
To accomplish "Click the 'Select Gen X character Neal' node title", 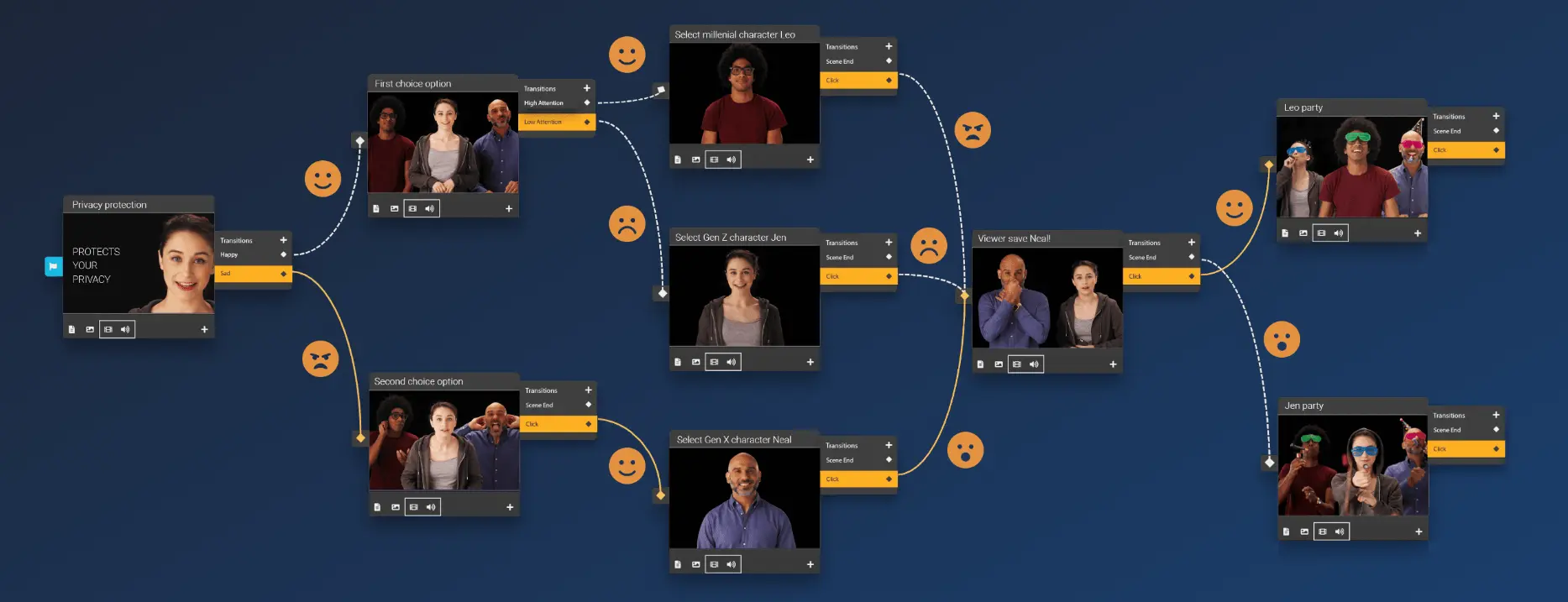I will [734, 439].
